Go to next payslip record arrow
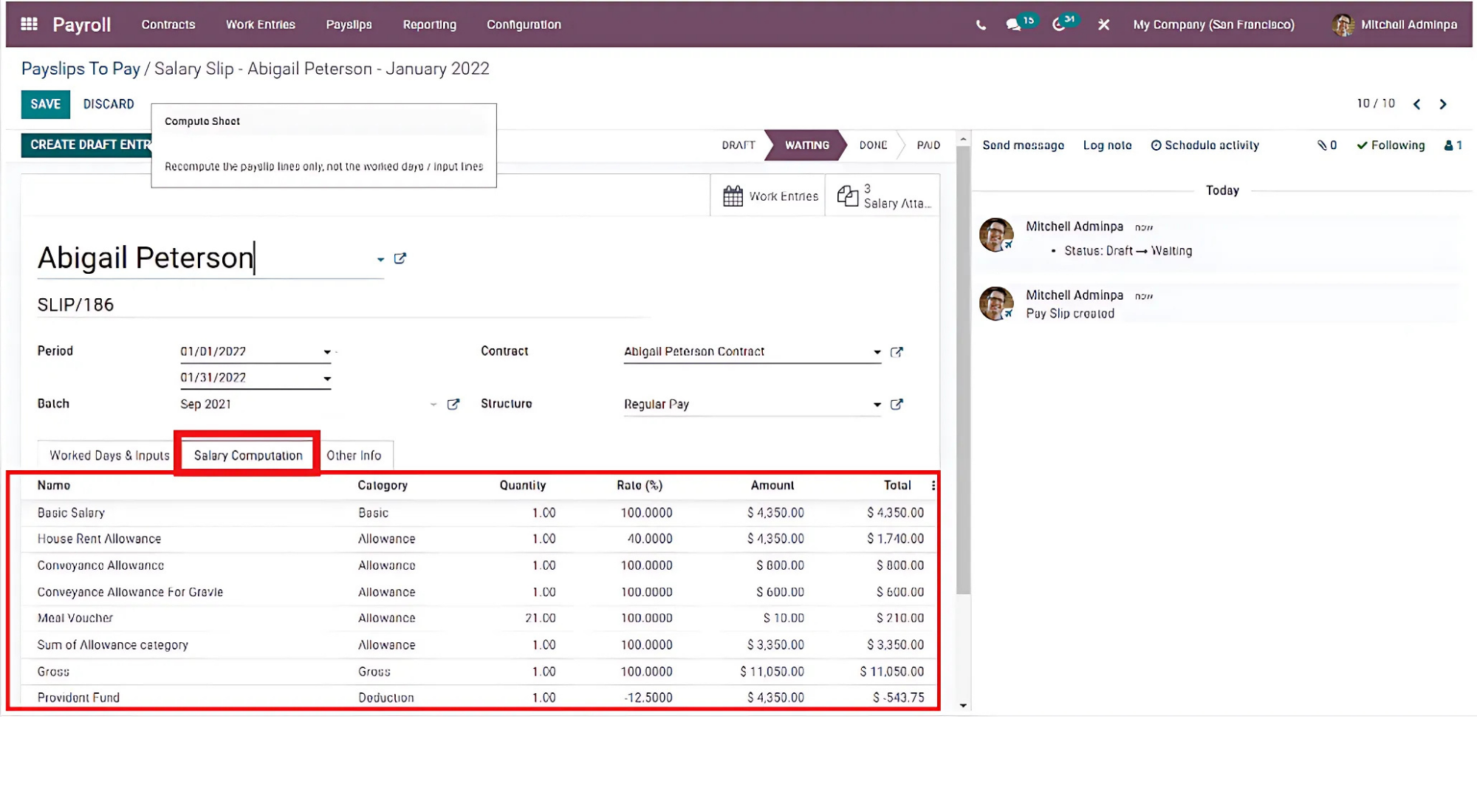 (x=1443, y=104)
